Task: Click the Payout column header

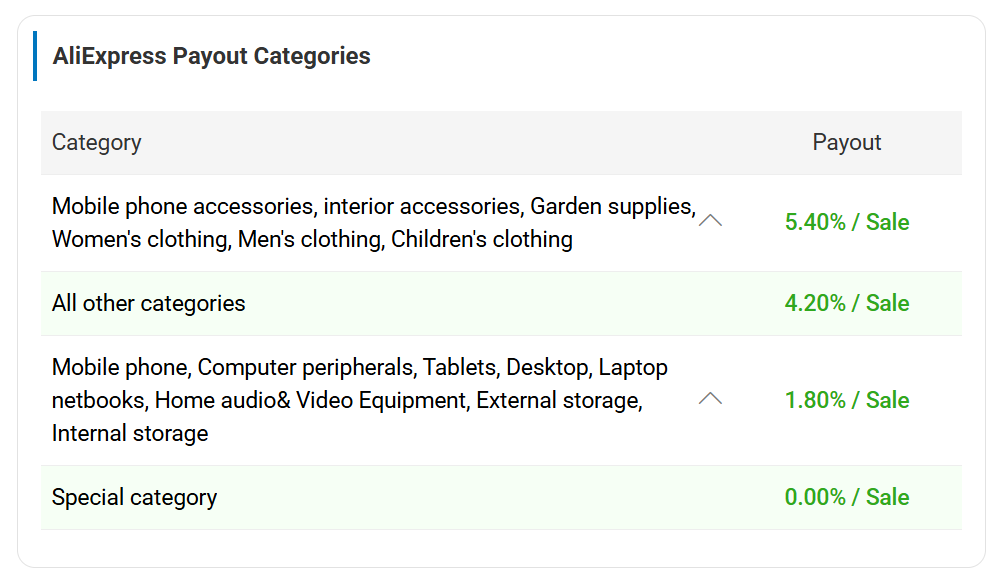Action: click(x=846, y=142)
